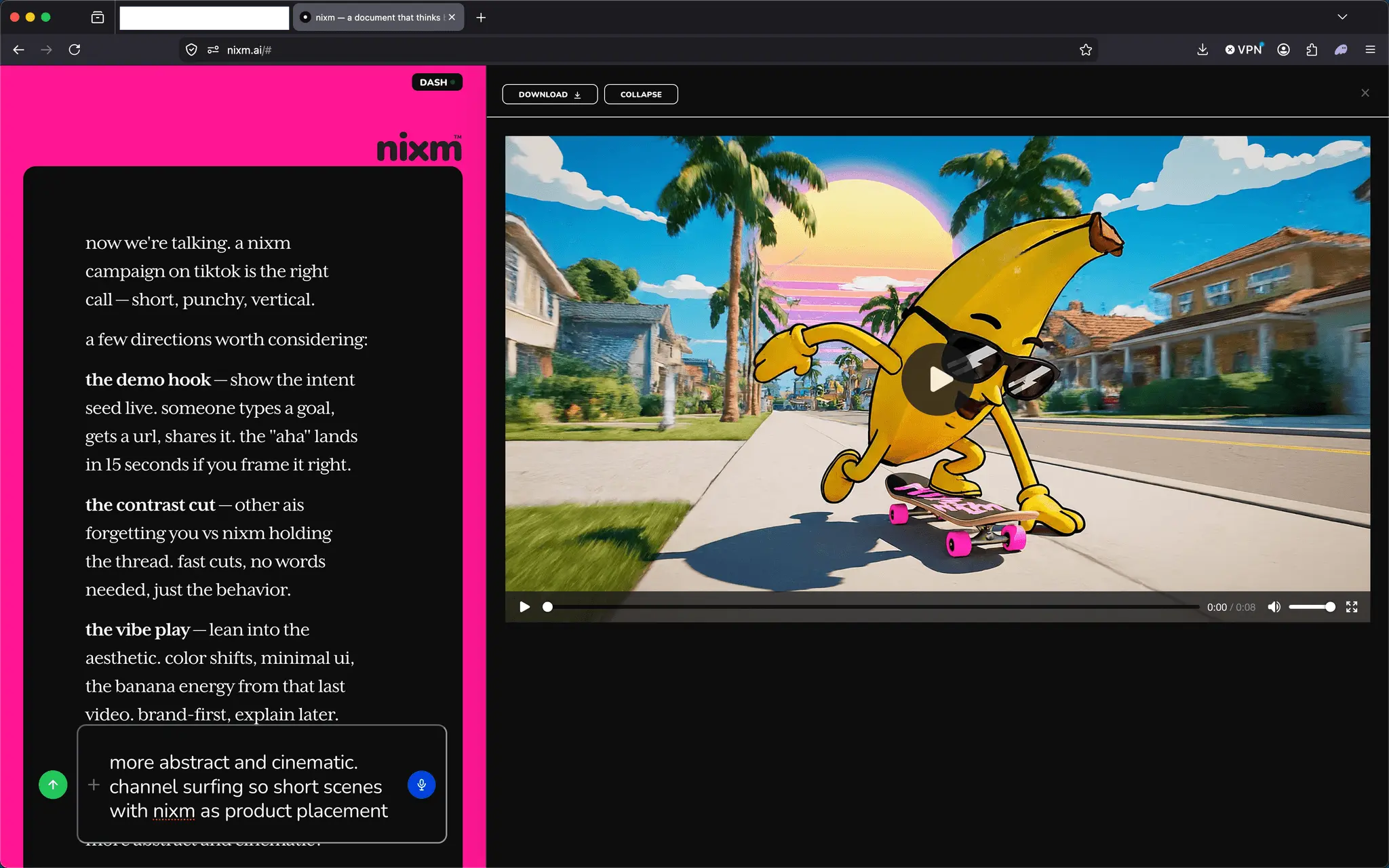Image resolution: width=1389 pixels, height=868 pixels.
Task: Click the purple gamepad extension icon
Action: [1341, 50]
